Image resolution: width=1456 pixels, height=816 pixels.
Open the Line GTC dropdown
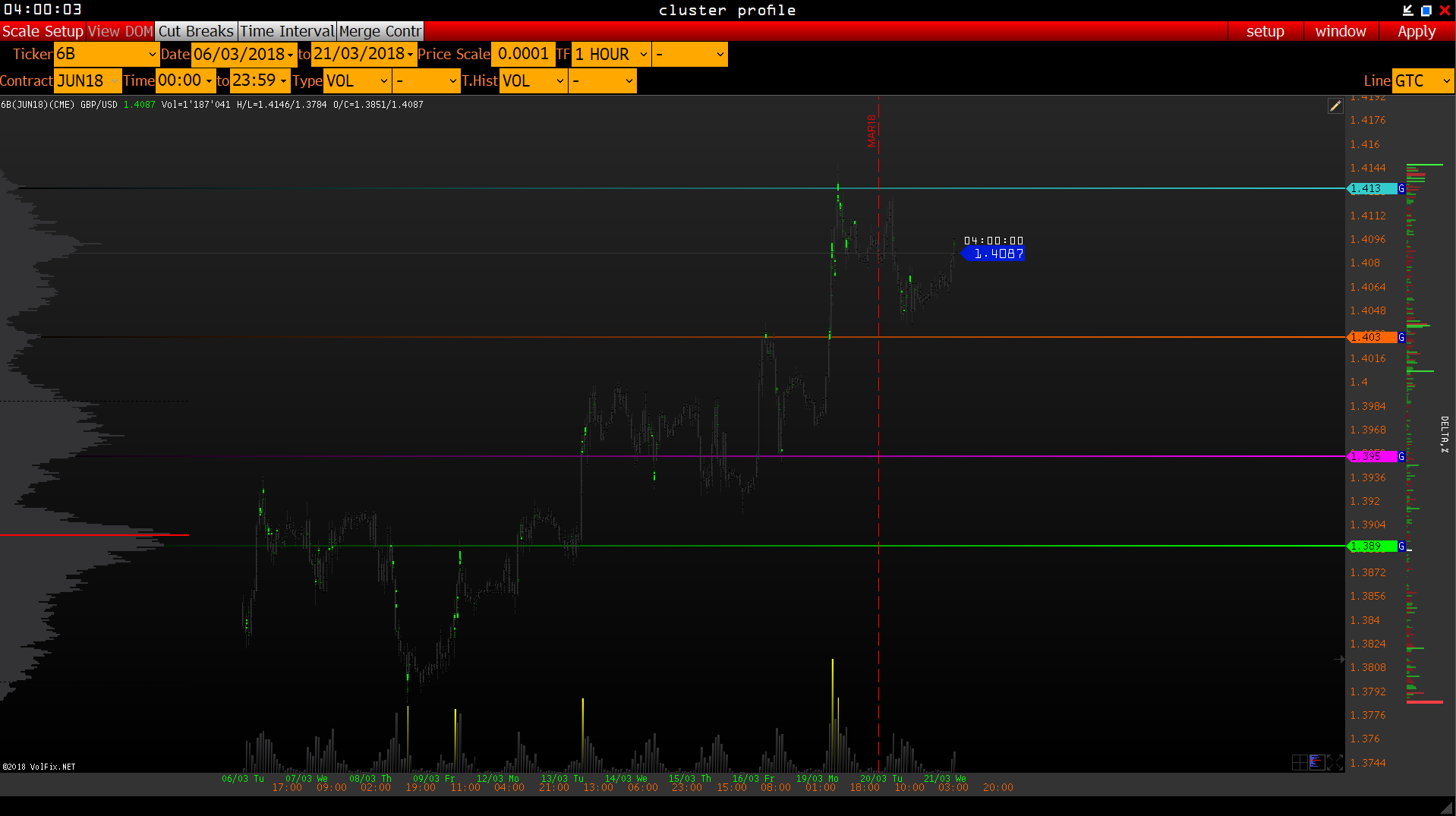pyautogui.click(x=1423, y=81)
